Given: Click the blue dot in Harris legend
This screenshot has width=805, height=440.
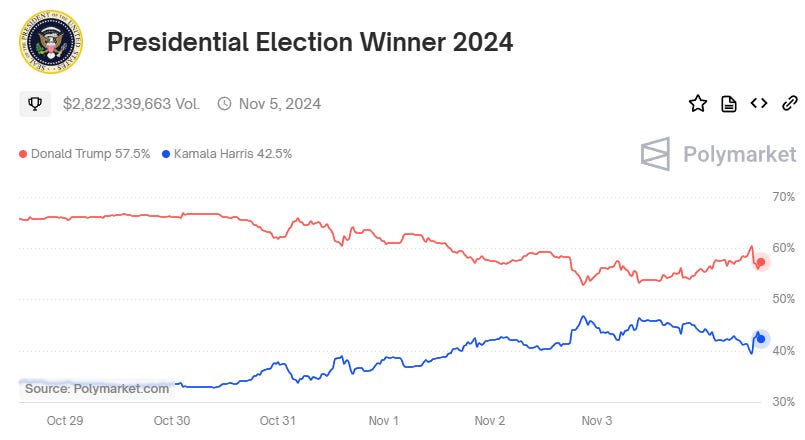Looking at the screenshot, I should tap(165, 154).
